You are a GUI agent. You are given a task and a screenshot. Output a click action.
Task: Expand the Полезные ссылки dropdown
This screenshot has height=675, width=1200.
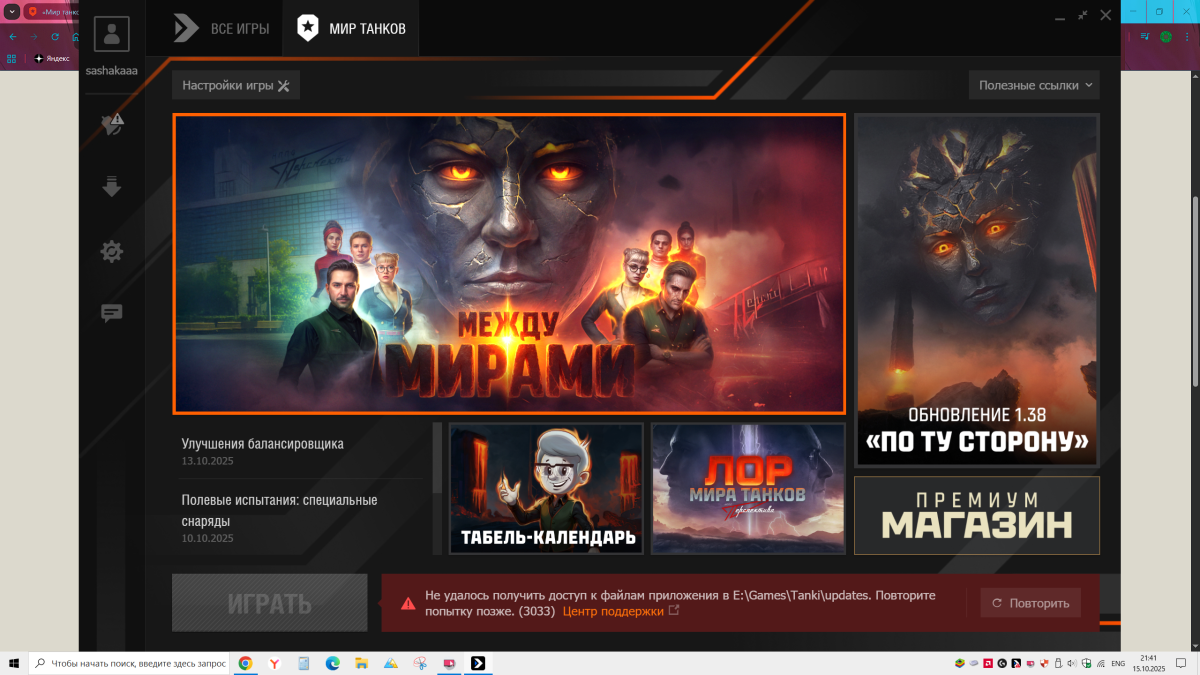click(x=1034, y=85)
